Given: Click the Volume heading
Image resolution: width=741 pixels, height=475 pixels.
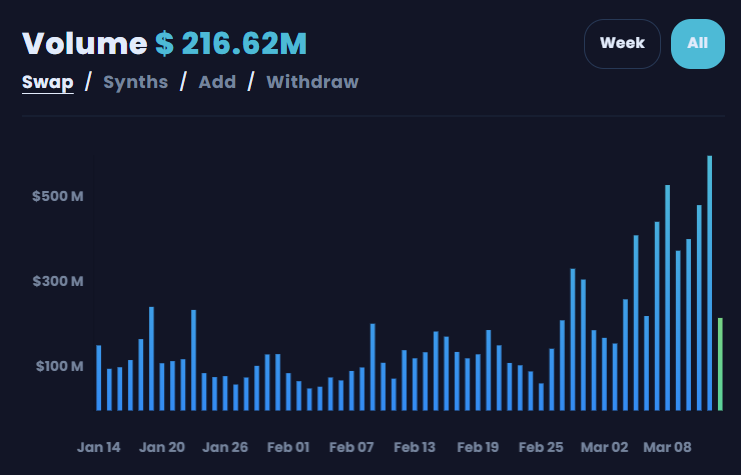Looking at the screenshot, I should 84,44.
